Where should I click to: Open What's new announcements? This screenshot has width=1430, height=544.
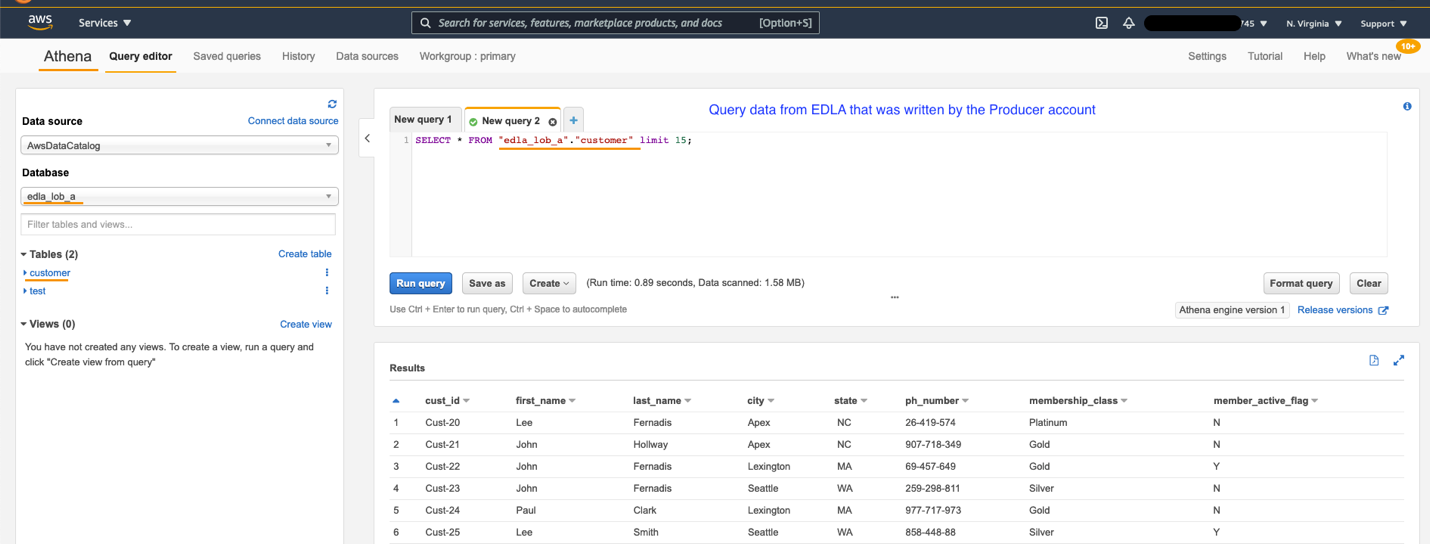pos(1373,57)
